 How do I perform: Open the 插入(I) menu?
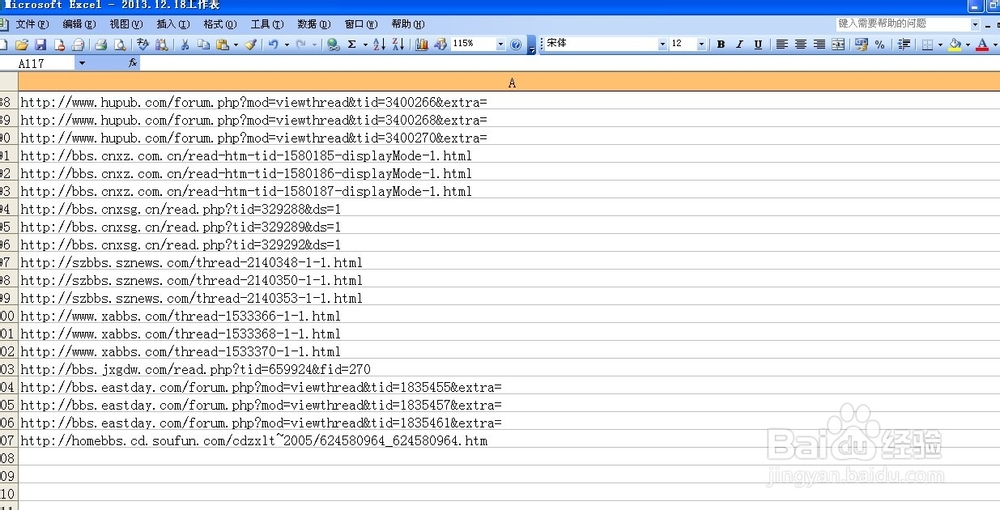tap(173, 24)
